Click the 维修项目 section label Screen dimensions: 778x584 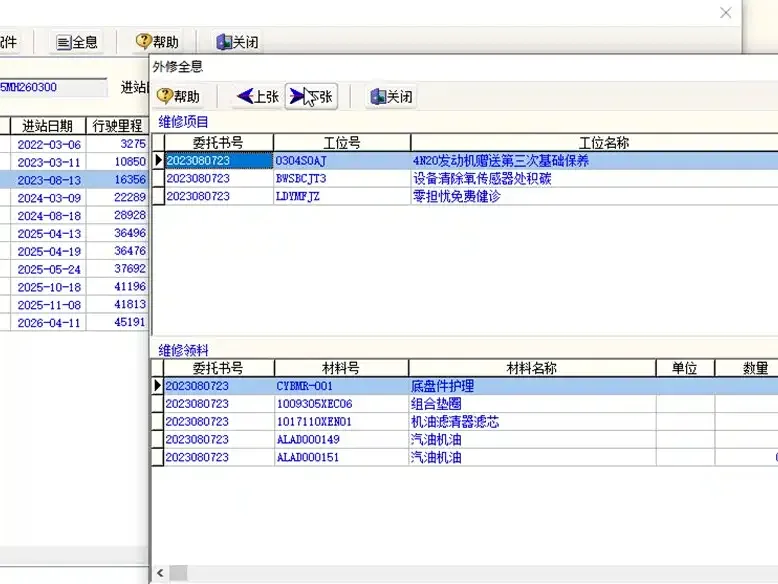[x=183, y=122]
